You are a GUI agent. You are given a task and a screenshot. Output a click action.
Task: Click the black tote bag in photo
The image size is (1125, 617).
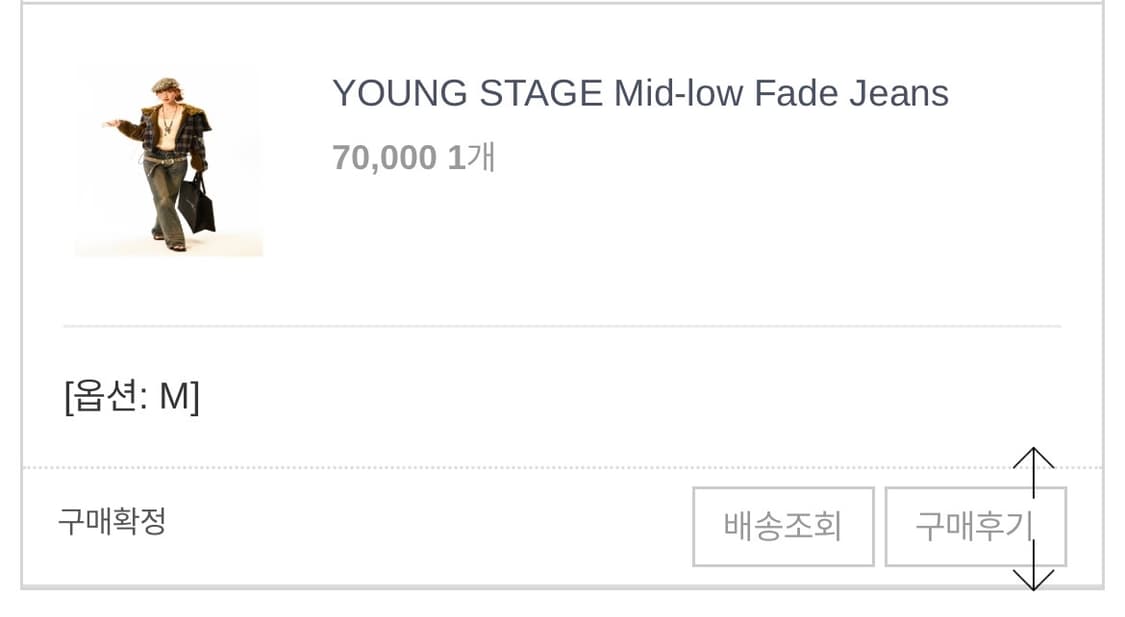pyautogui.click(x=198, y=208)
